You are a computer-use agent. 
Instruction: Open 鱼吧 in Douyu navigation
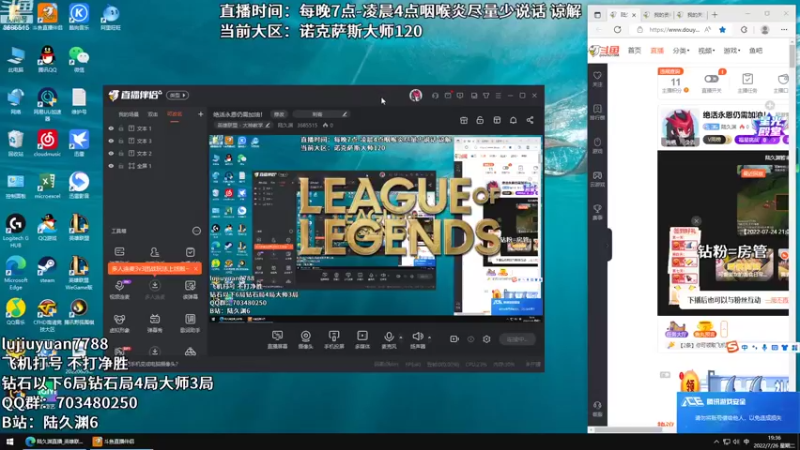756,51
